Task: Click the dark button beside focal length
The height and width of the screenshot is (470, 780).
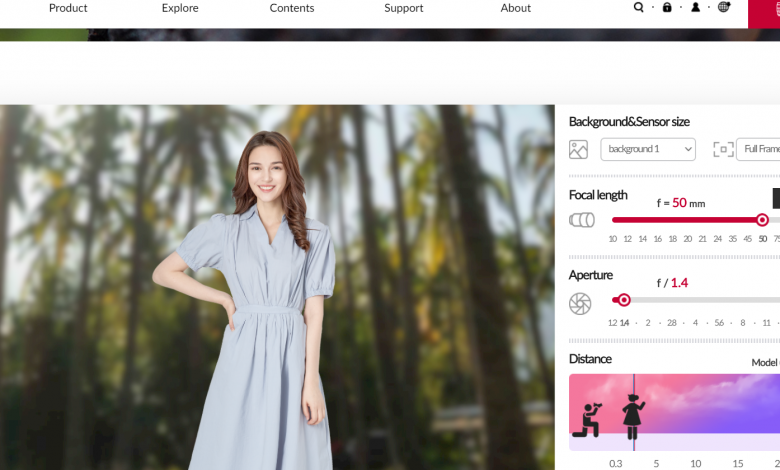Action: pyautogui.click(x=776, y=198)
